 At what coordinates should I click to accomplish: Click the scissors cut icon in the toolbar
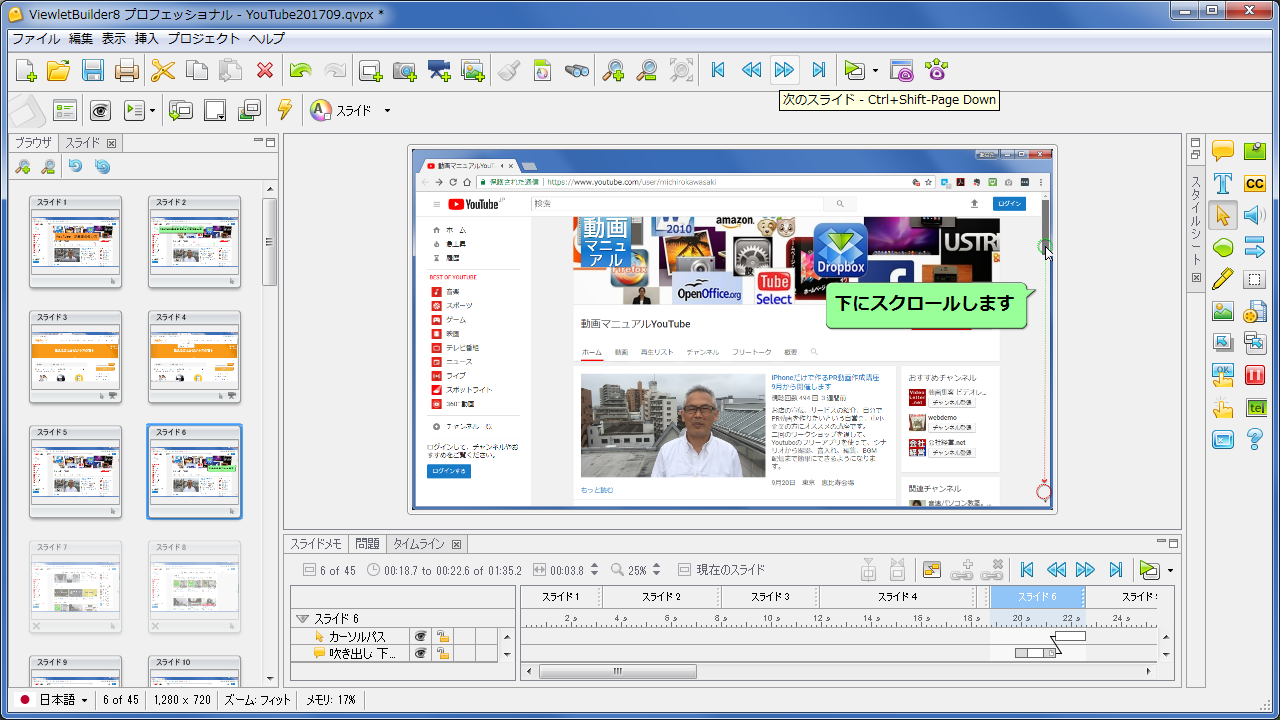[163, 70]
